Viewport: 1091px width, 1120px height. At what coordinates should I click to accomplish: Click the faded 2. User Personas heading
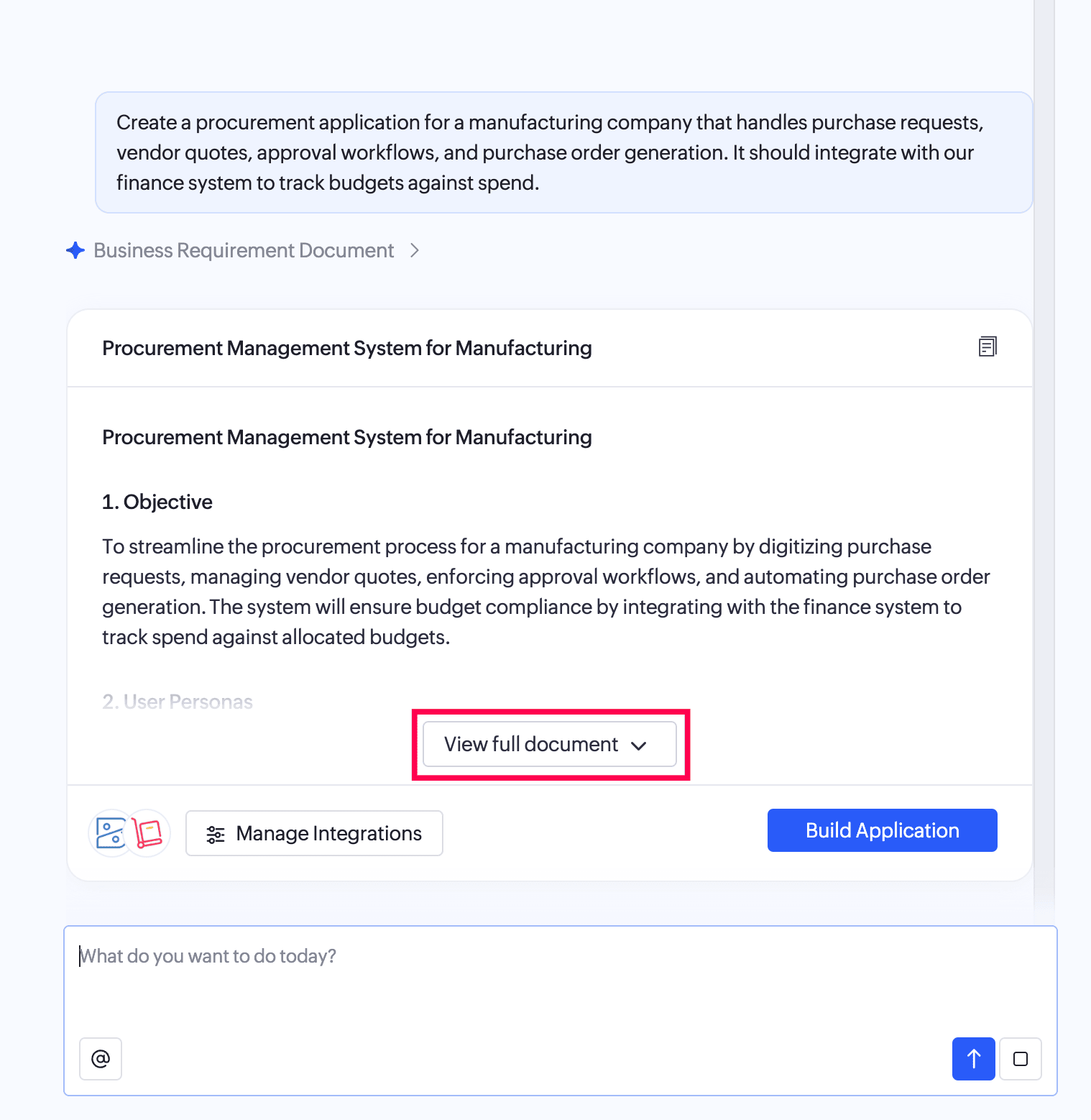[178, 702]
